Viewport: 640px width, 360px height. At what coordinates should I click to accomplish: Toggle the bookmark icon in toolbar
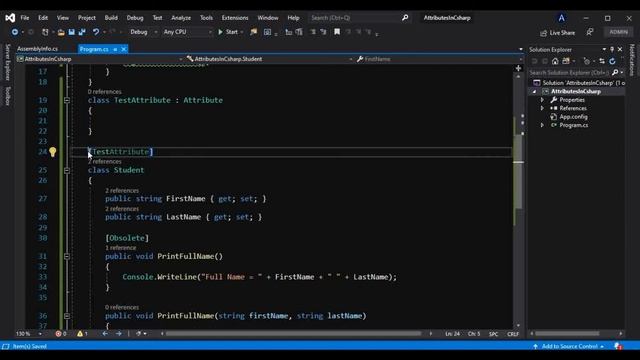pos(337,32)
